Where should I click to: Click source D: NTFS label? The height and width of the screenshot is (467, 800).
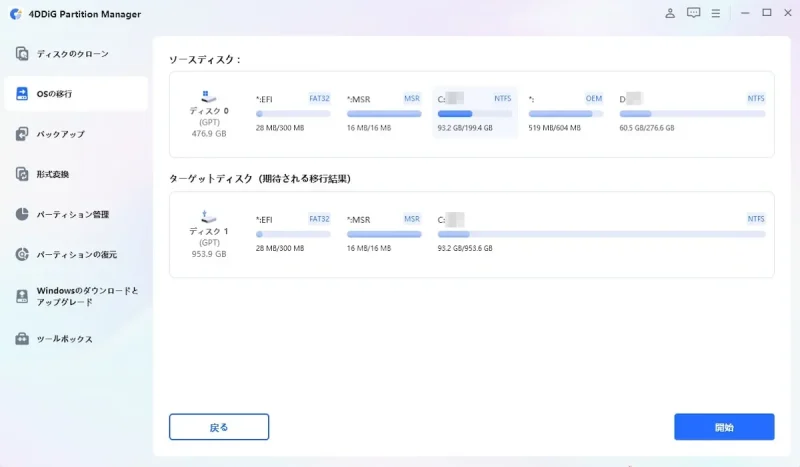[756, 99]
